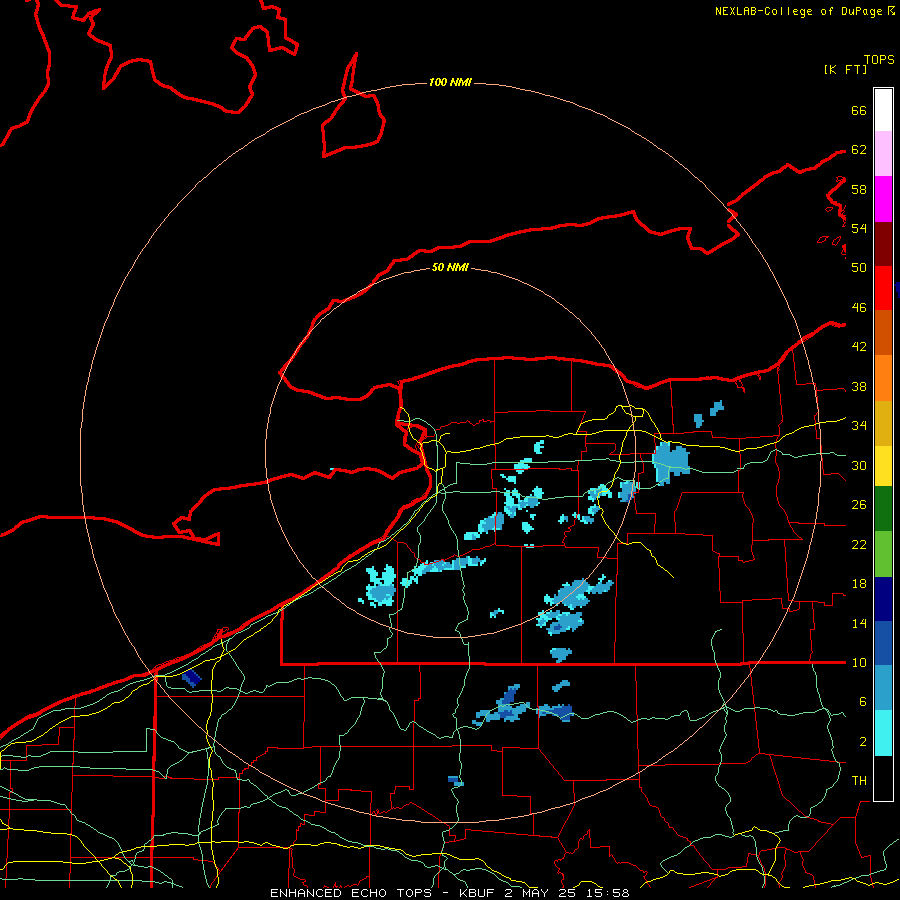Click the TOPS legend title
The image size is (900, 900).
pyautogui.click(x=879, y=60)
